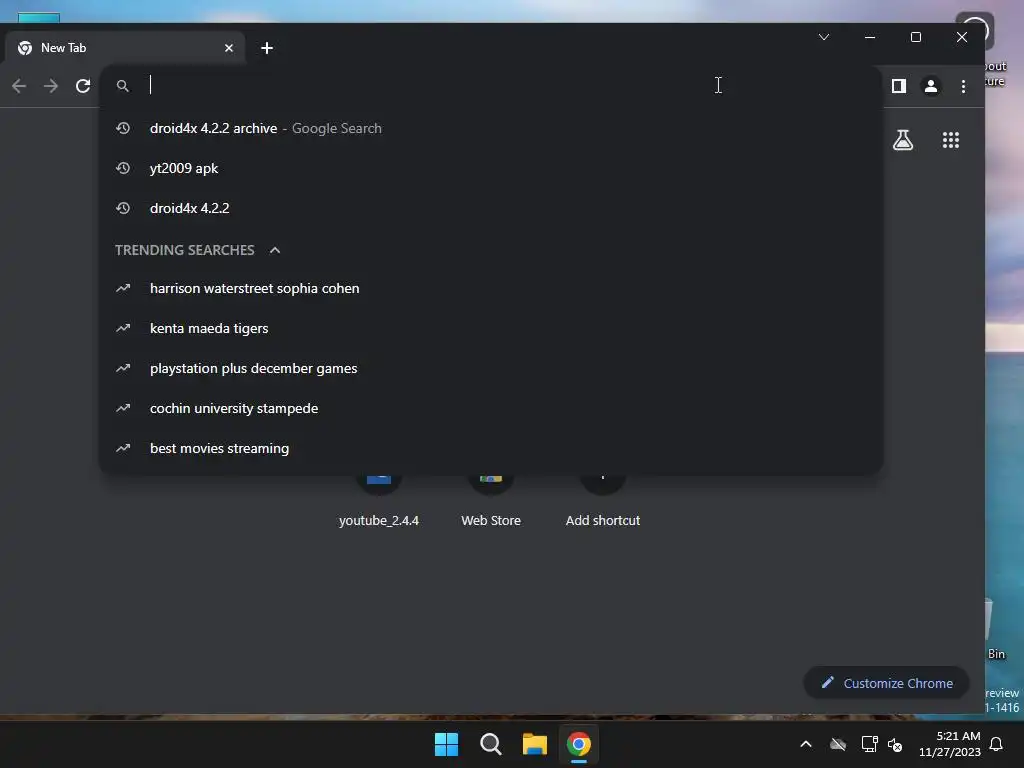Show hidden system tray icons

(806, 744)
